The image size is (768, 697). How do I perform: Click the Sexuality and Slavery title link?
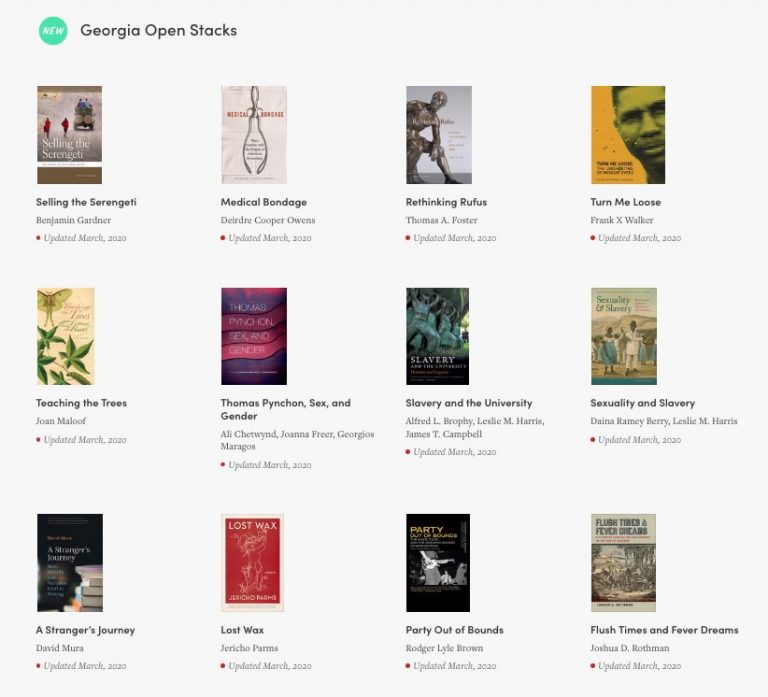click(x=642, y=403)
